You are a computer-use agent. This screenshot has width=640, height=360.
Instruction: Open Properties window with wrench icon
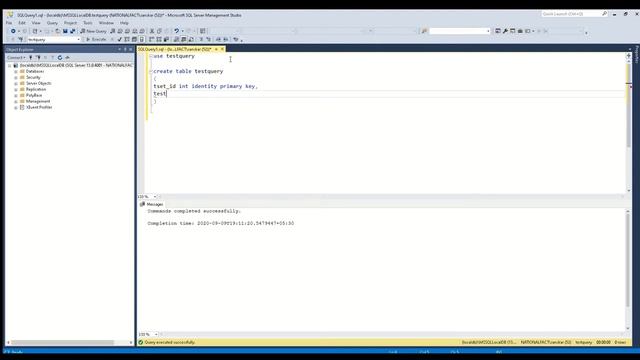(x=505, y=31)
